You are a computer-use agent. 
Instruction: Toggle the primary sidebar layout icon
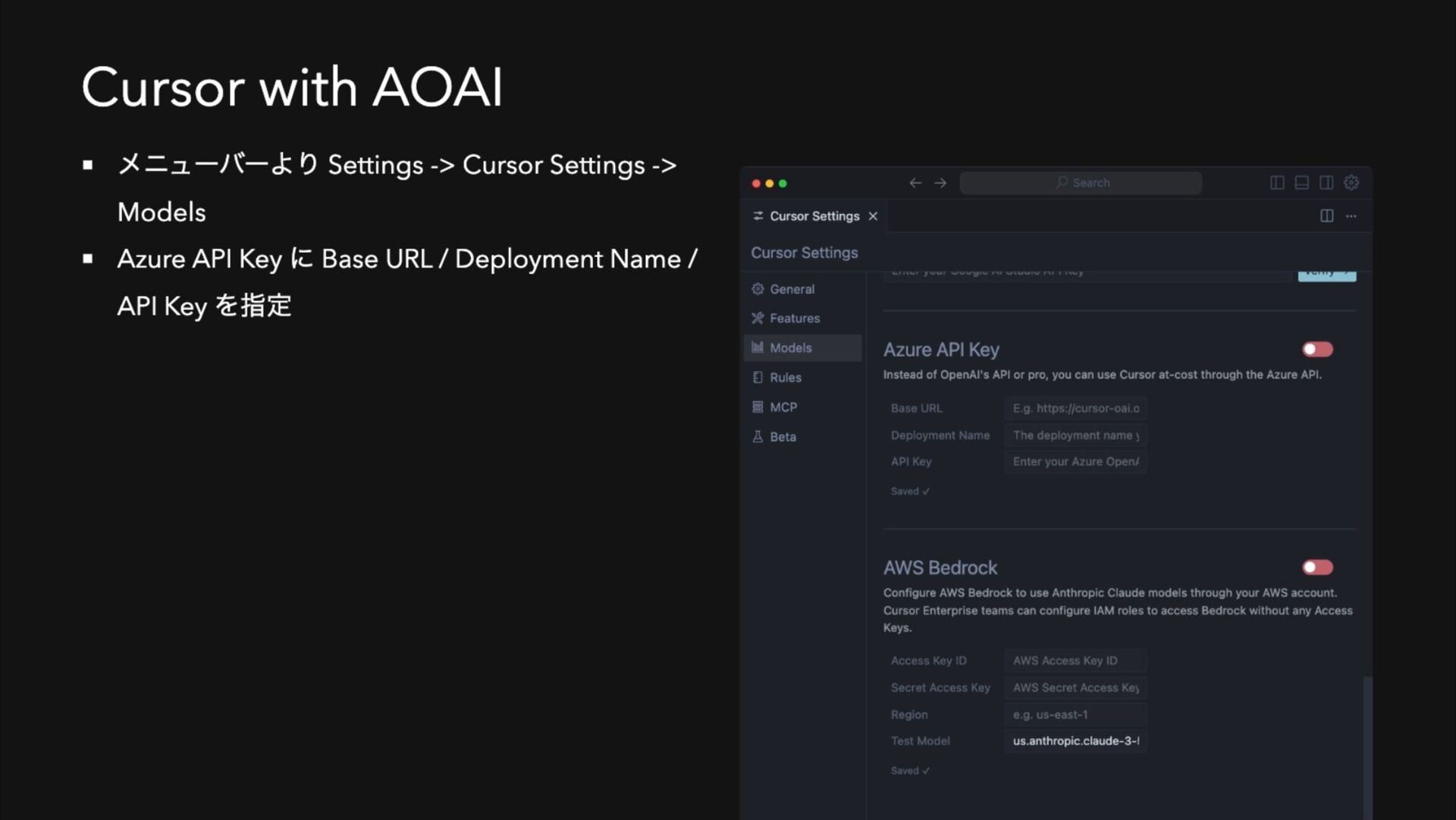tap(1277, 183)
